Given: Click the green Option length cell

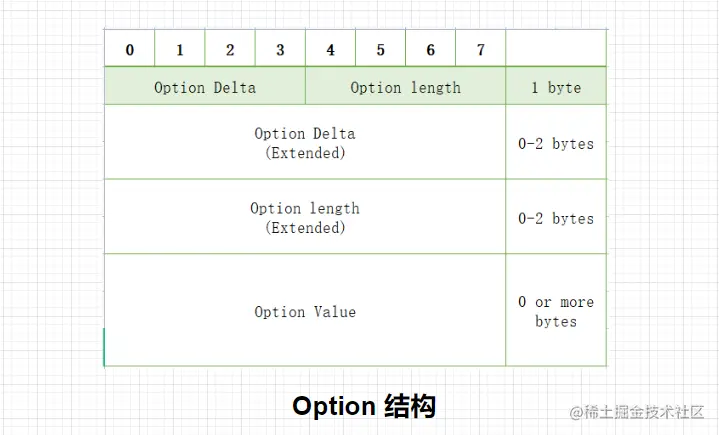Looking at the screenshot, I should point(405,86).
